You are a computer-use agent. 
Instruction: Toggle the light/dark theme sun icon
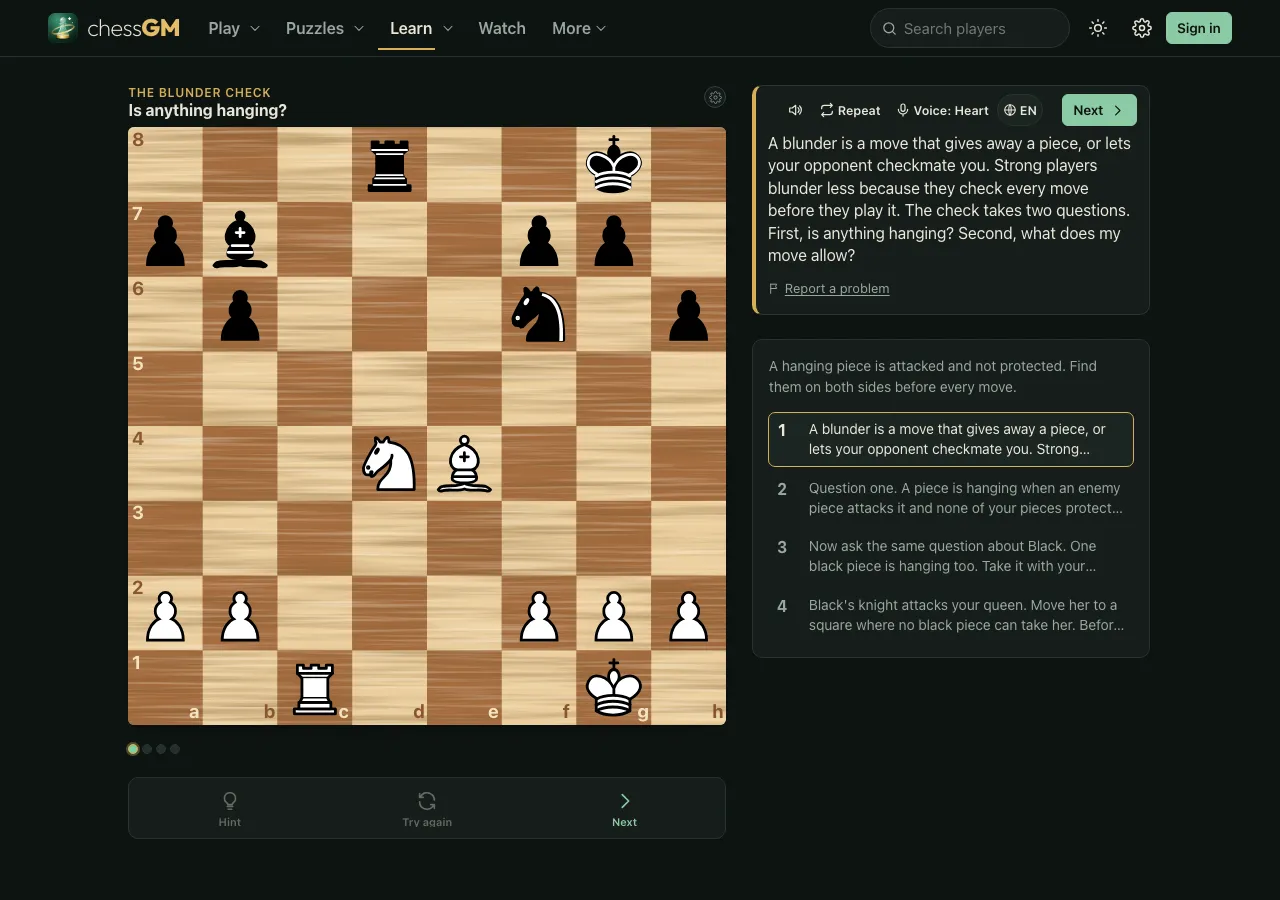[x=1098, y=28]
